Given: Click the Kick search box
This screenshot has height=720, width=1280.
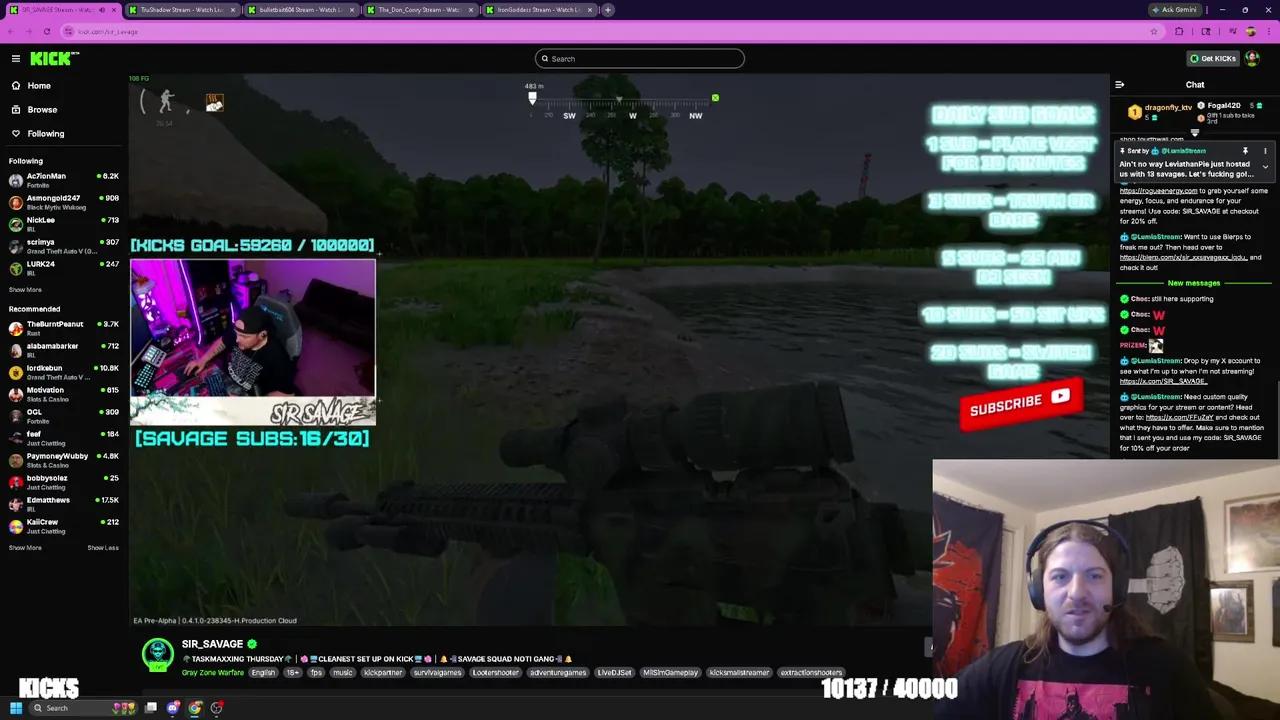Looking at the screenshot, I should (x=640, y=59).
